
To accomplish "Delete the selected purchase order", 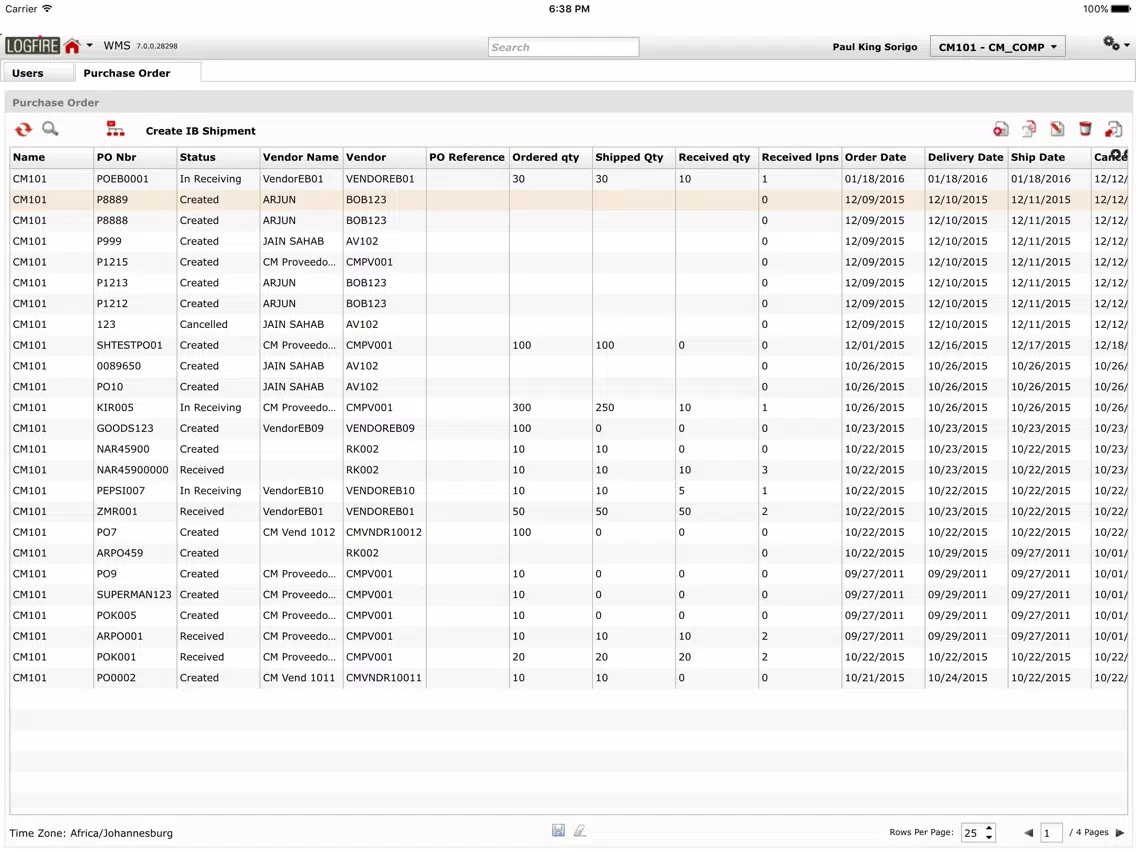I will [1085, 130].
